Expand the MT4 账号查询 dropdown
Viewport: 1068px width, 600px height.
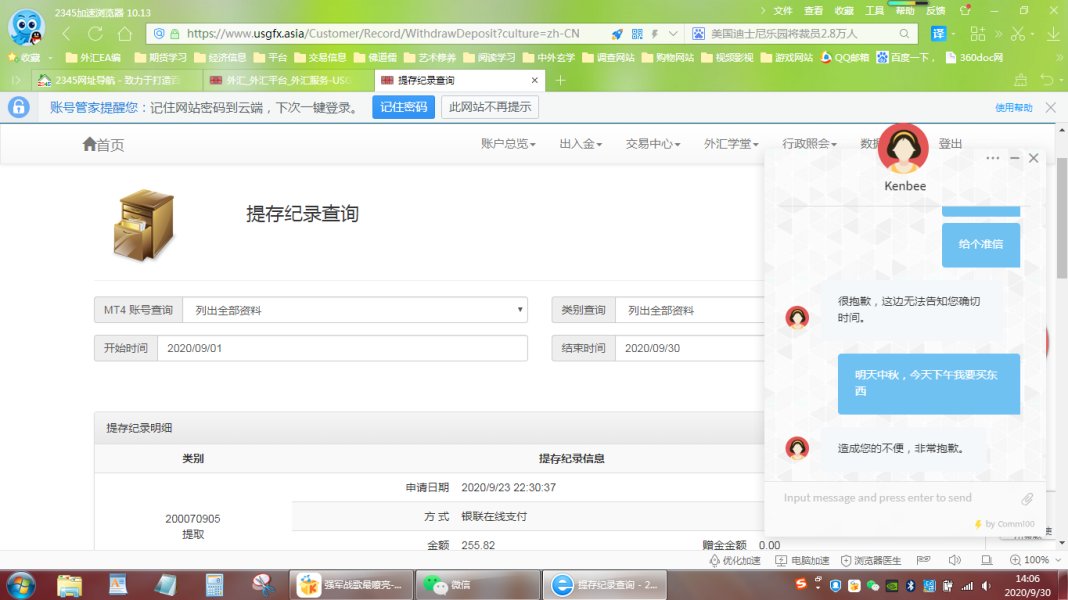pos(354,310)
